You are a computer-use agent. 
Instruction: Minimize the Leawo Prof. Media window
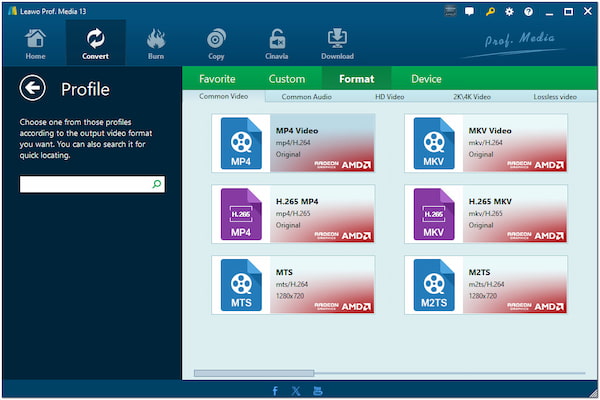click(549, 12)
